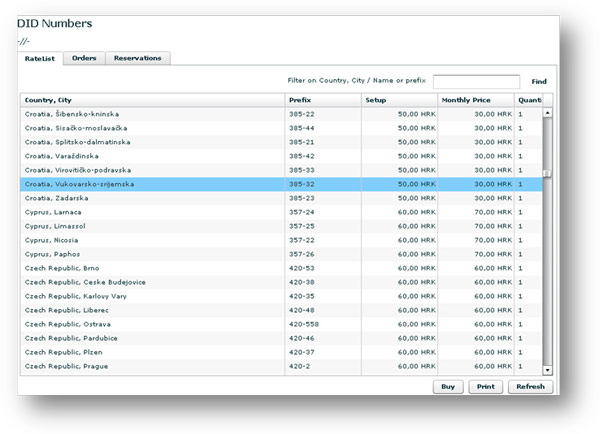Select row Croatia, Varaždinska
The height and width of the screenshot is (434, 600).
(281, 156)
